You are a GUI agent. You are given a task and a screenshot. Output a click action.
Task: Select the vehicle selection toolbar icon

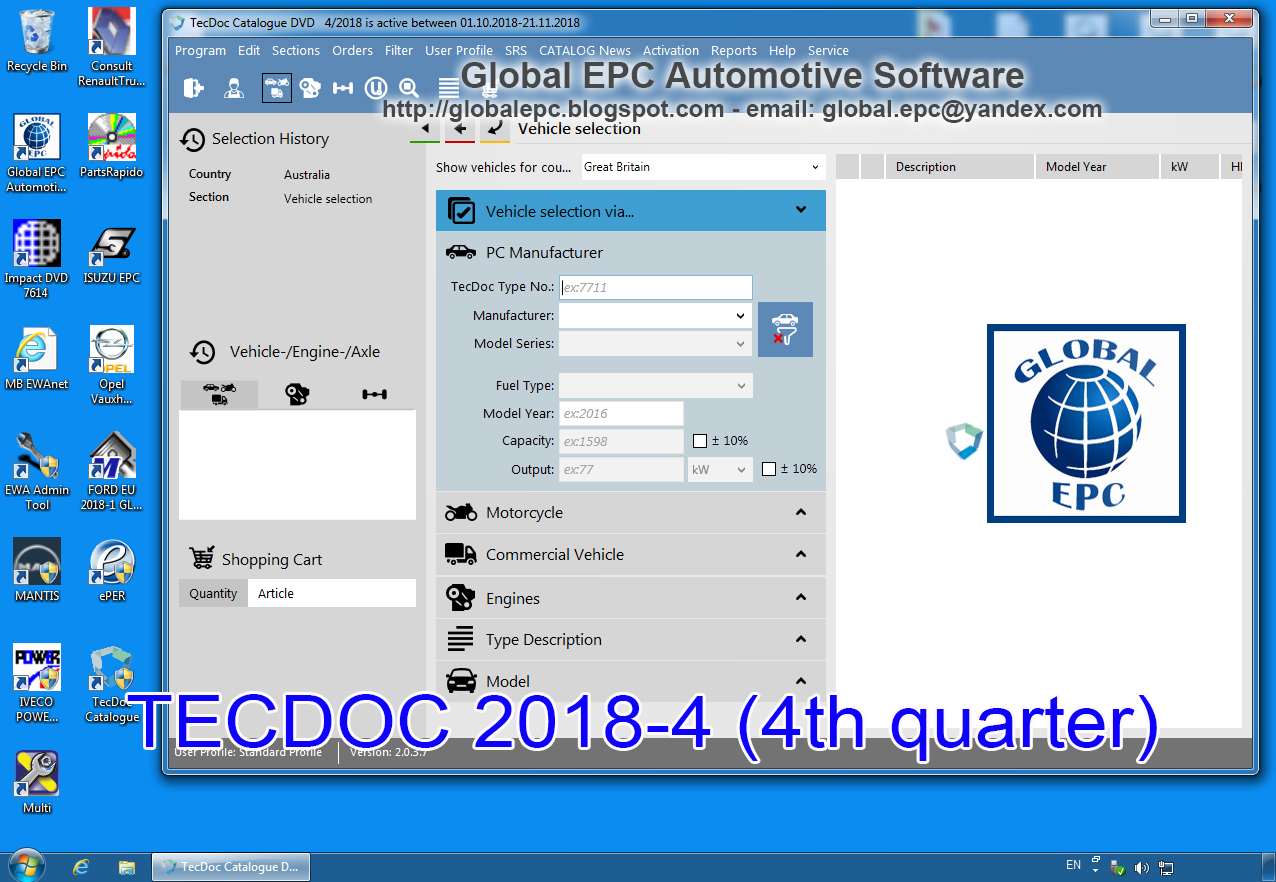pos(277,88)
